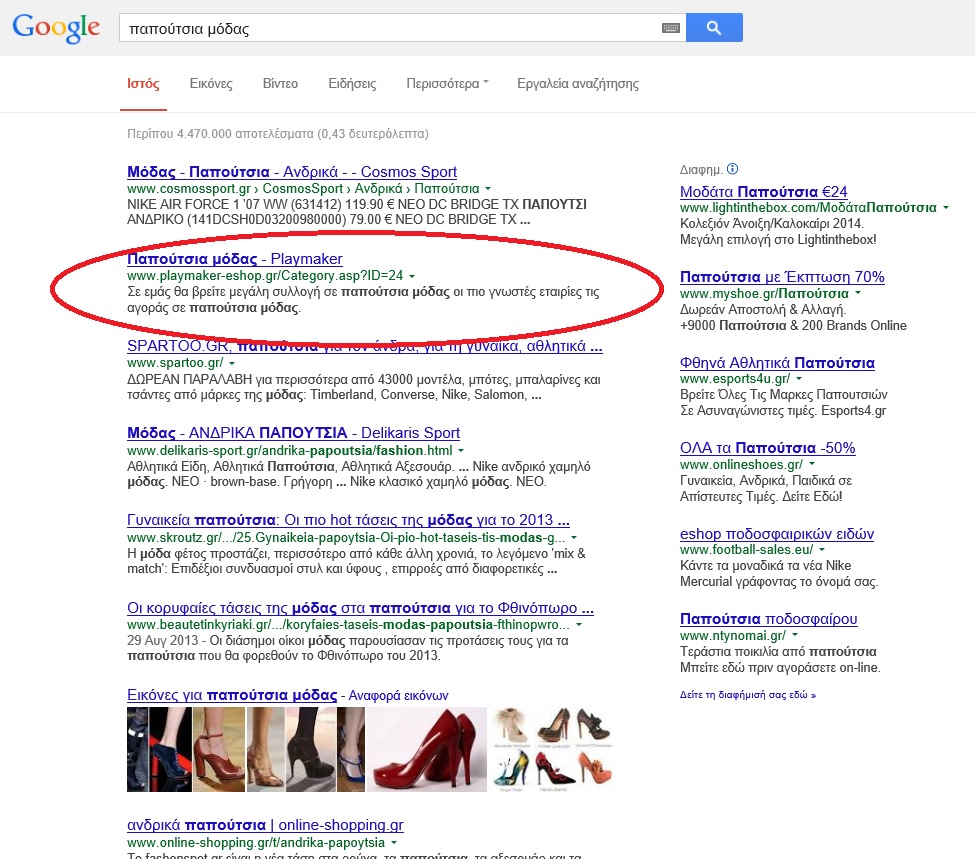Open the Γυναικεία παπούτσια hot τάσεις result
The image size is (975, 859).
348,520
